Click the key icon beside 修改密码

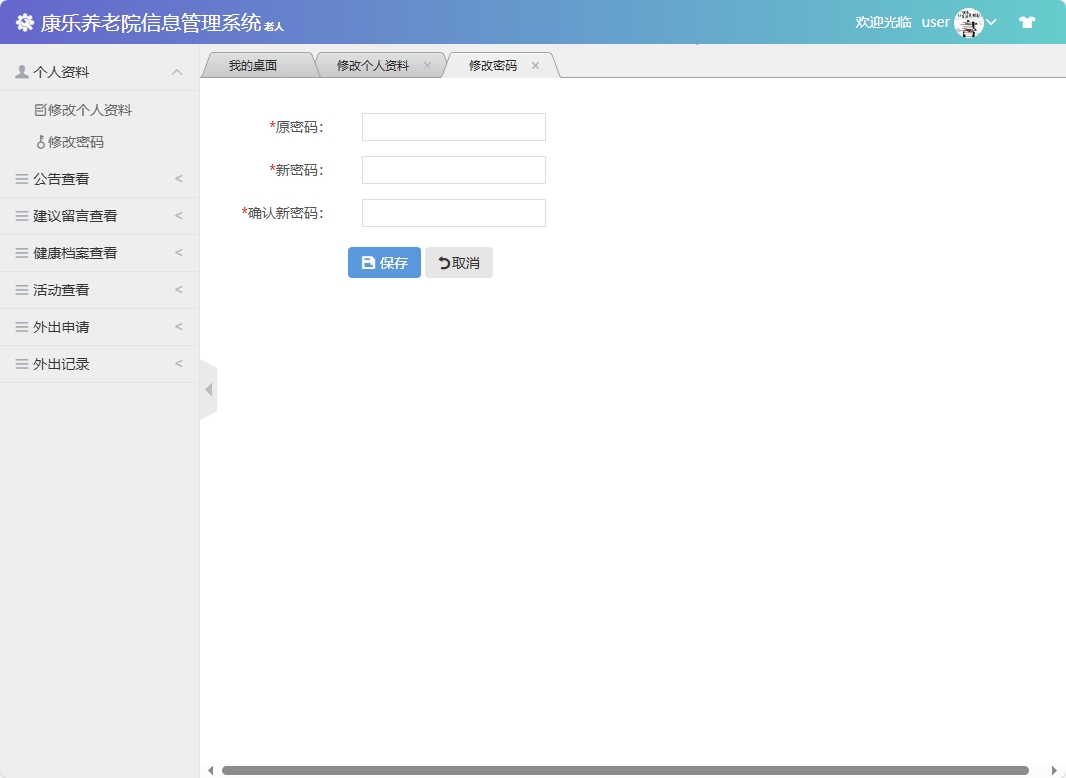point(42,141)
